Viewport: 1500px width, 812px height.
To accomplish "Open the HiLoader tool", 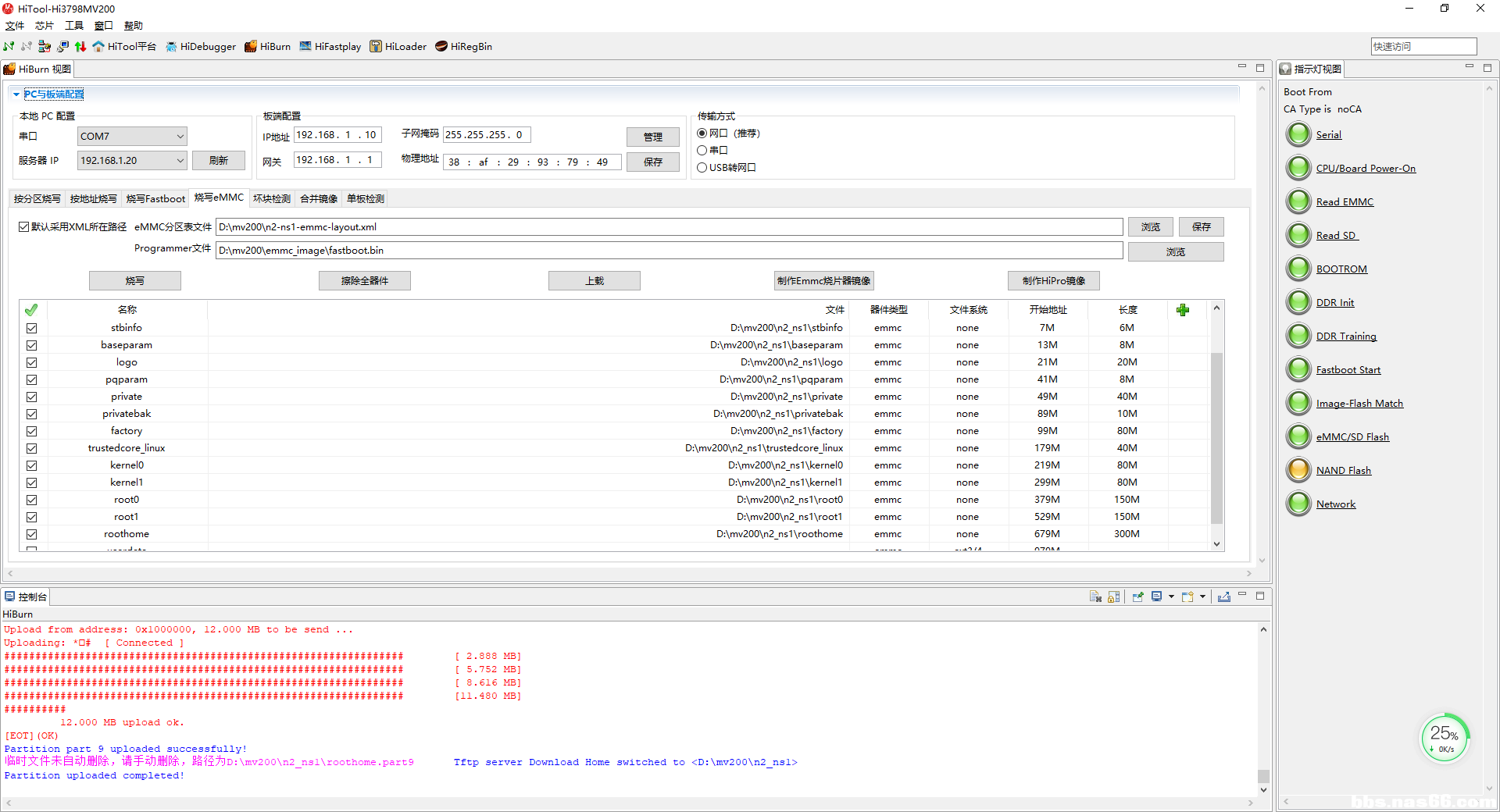I will (x=398, y=47).
